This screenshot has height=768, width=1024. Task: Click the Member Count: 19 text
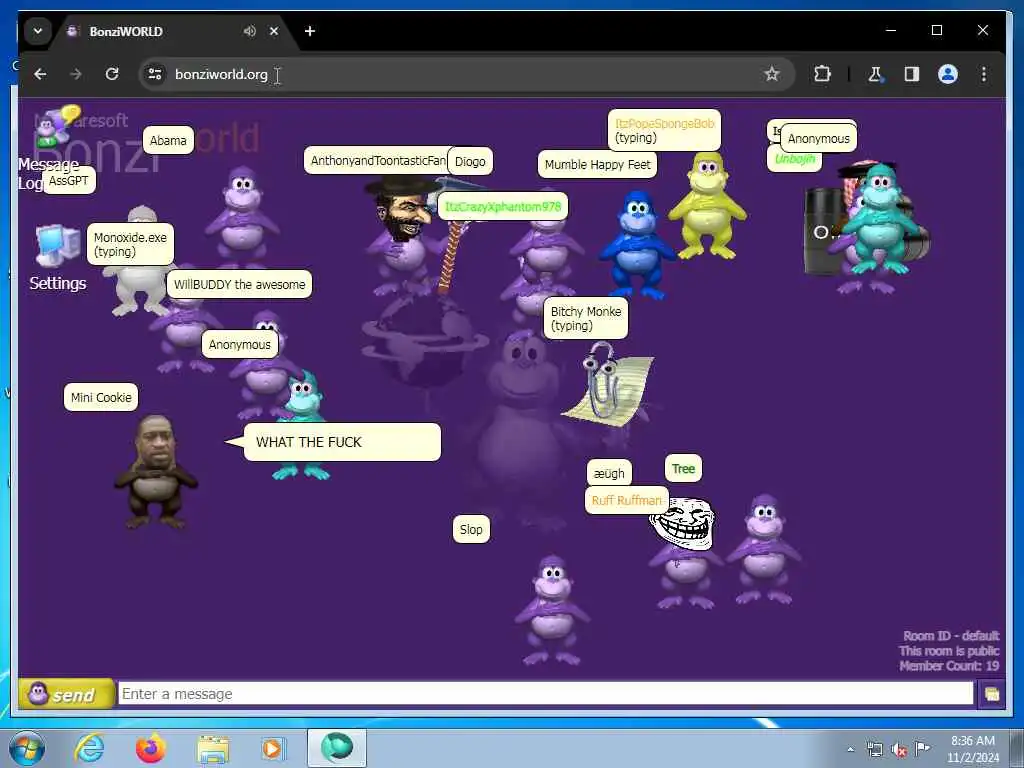949,666
